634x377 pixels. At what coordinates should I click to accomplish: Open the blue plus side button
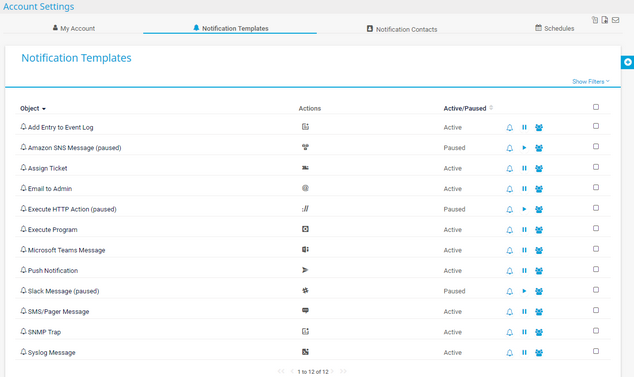(x=628, y=62)
